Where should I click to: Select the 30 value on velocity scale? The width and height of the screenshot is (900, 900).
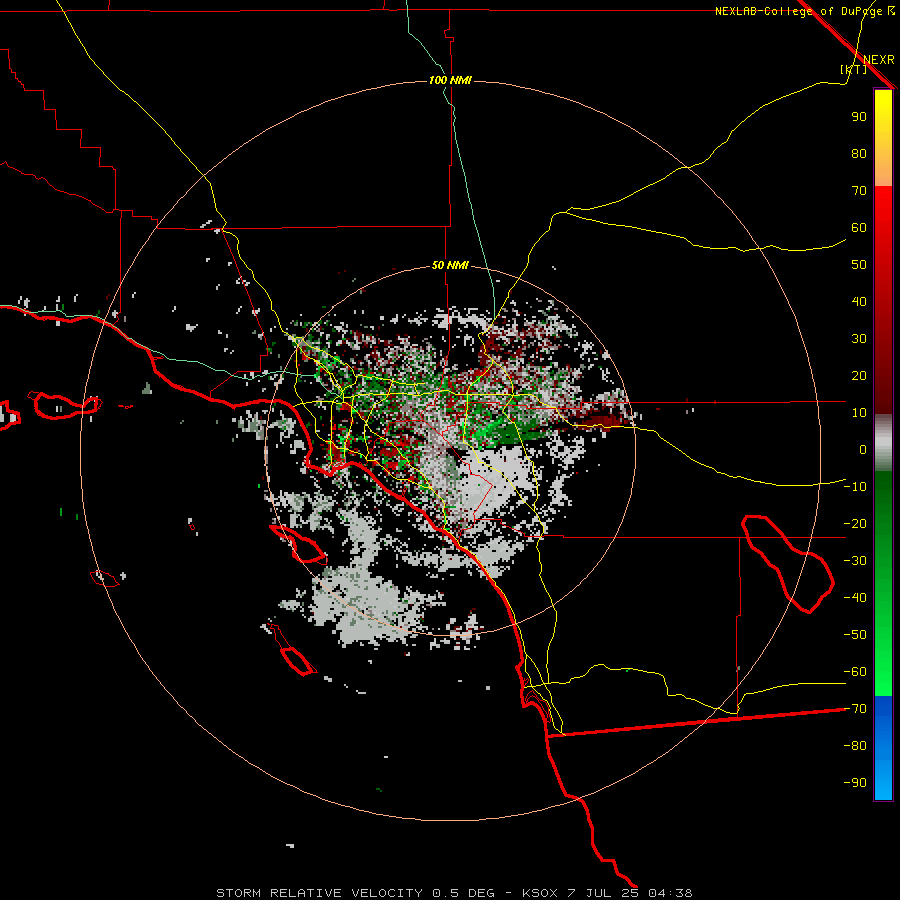pos(859,339)
